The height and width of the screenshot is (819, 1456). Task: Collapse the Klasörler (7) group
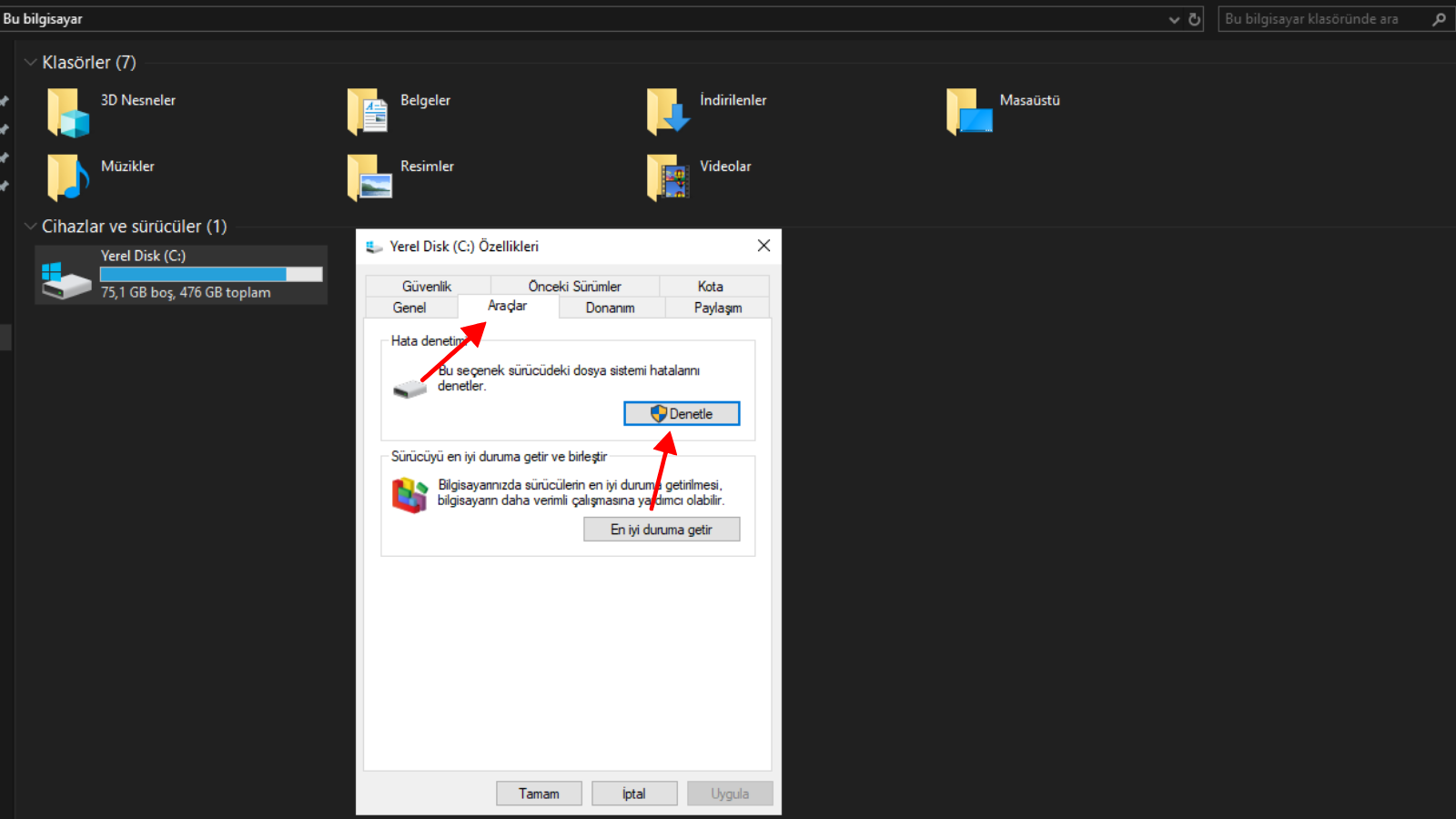pos(30,63)
